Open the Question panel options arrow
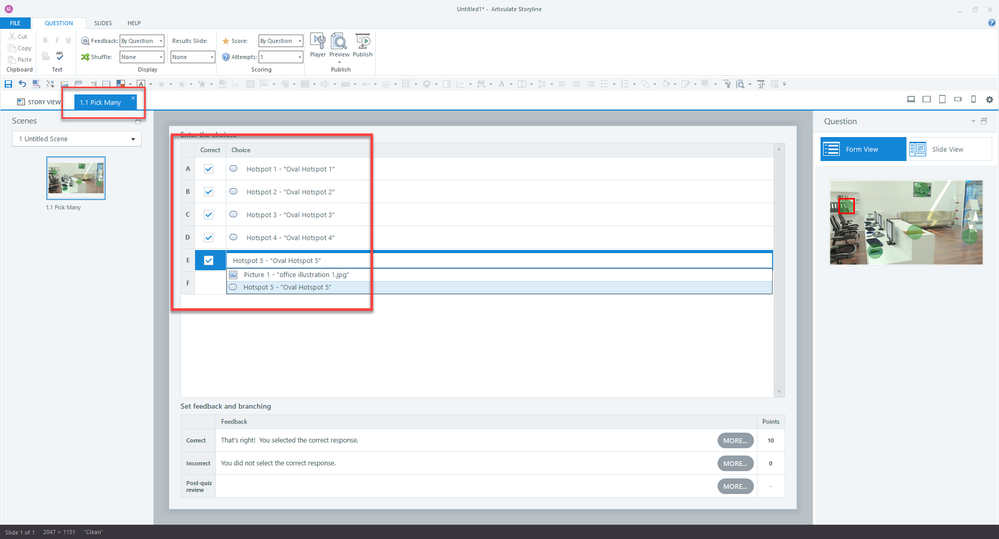Screen dimensions: 999x539 (973, 121)
